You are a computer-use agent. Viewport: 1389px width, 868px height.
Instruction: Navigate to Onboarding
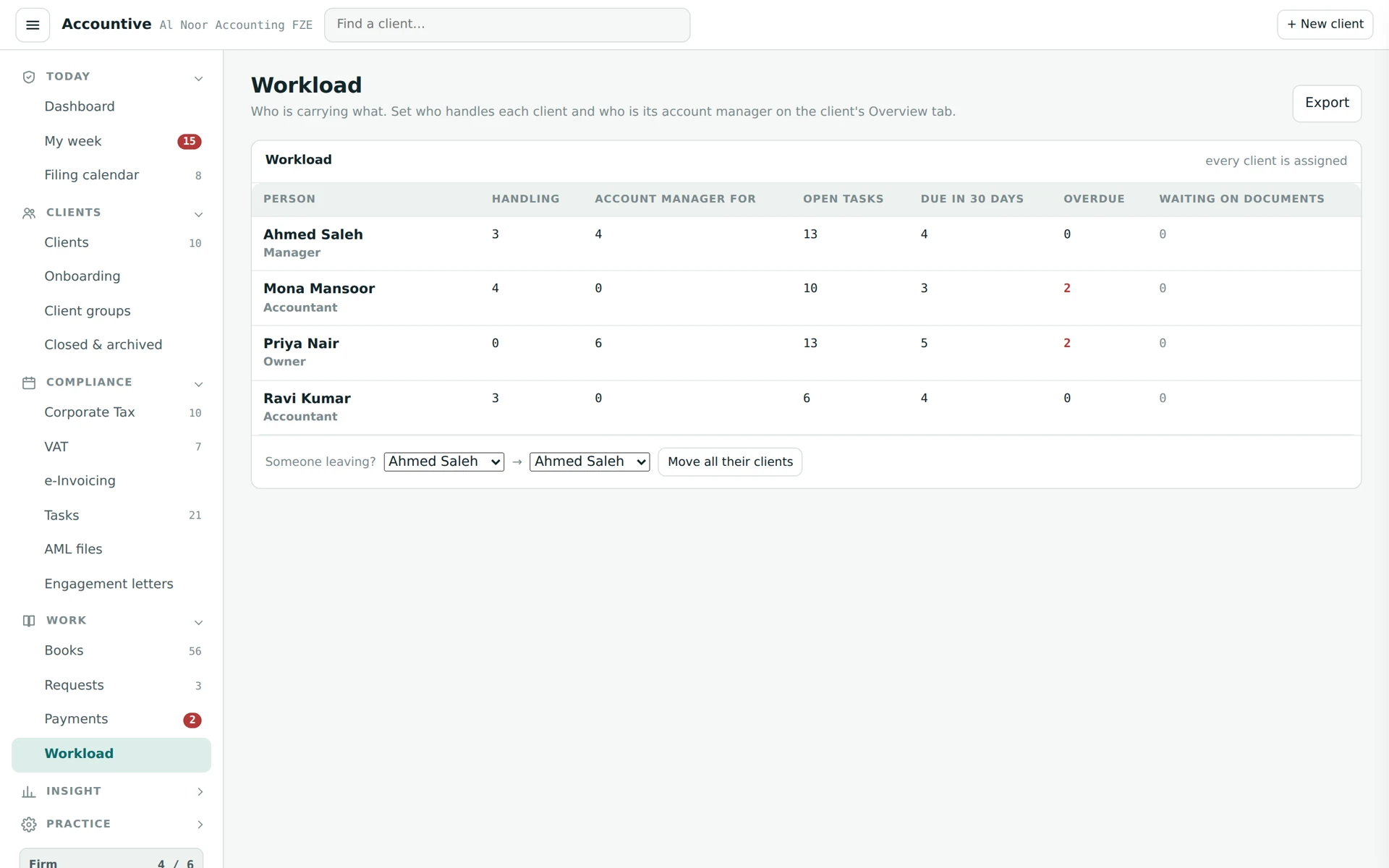111,276
